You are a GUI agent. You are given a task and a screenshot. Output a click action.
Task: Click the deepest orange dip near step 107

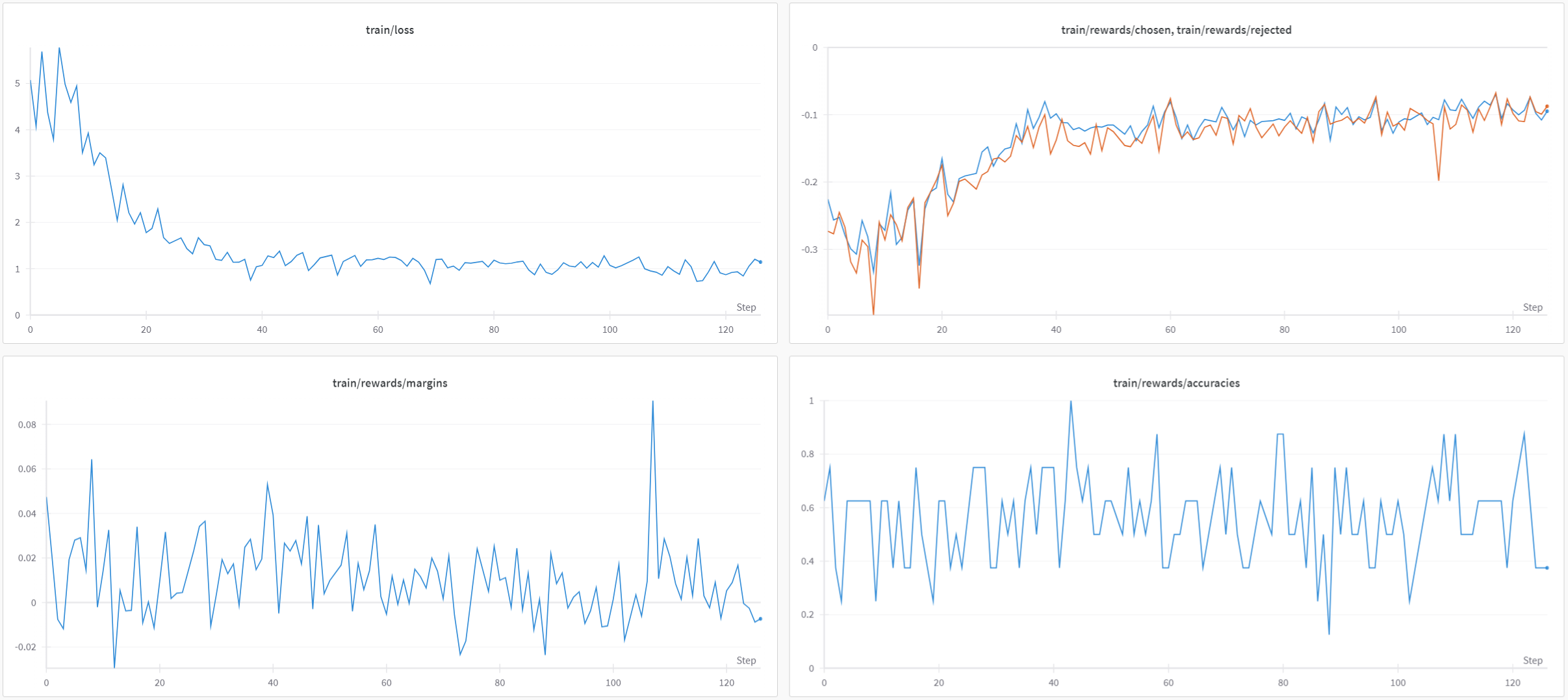[x=1439, y=180]
